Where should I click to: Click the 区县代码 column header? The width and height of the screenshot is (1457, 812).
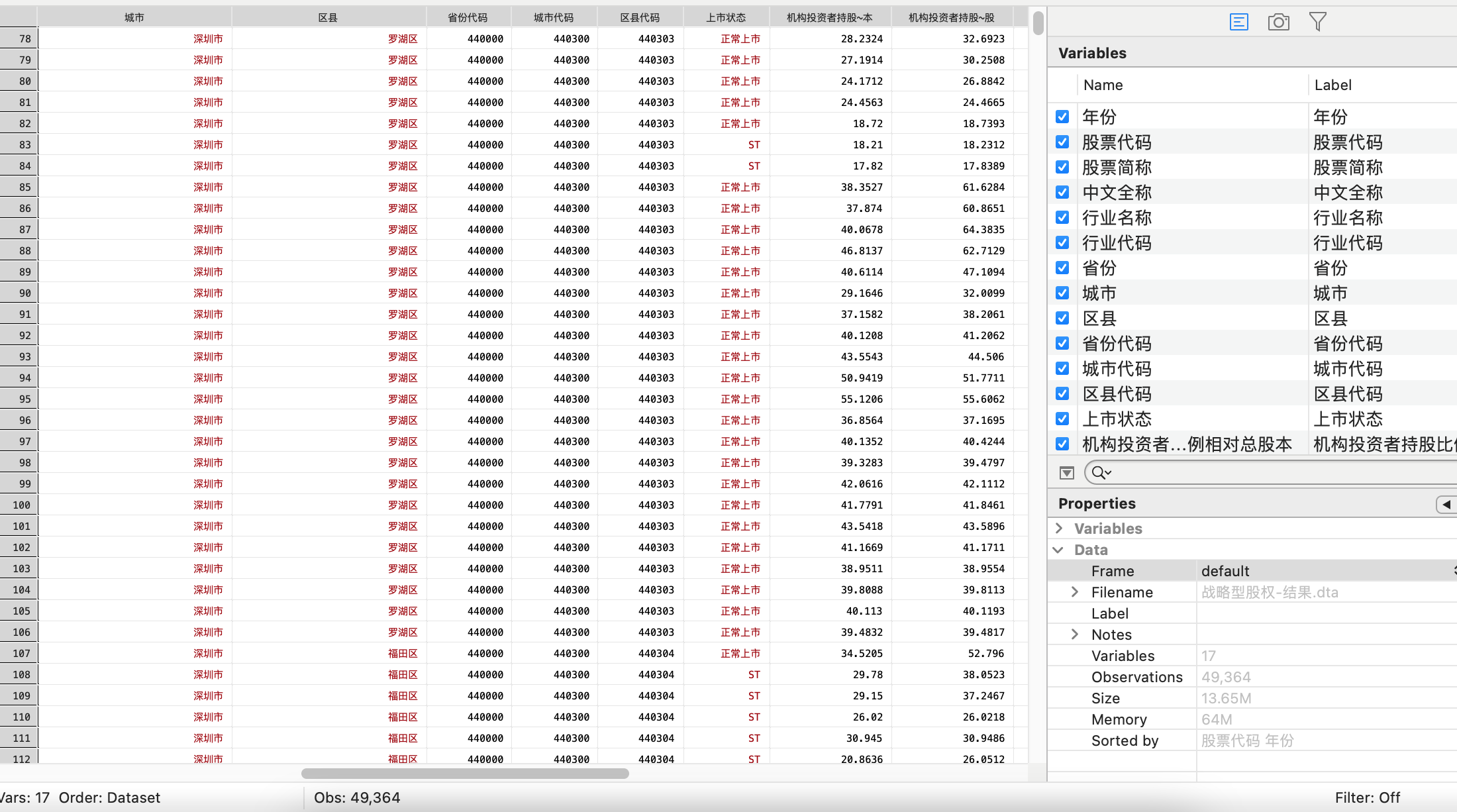640,17
